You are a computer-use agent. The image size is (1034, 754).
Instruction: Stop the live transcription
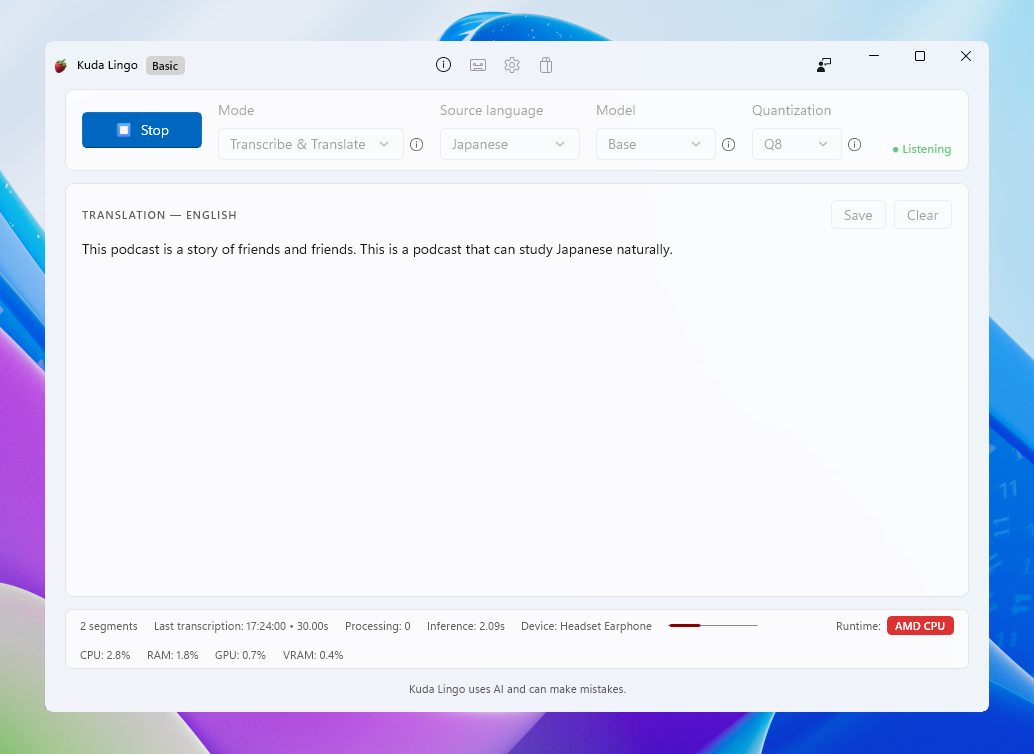(142, 130)
